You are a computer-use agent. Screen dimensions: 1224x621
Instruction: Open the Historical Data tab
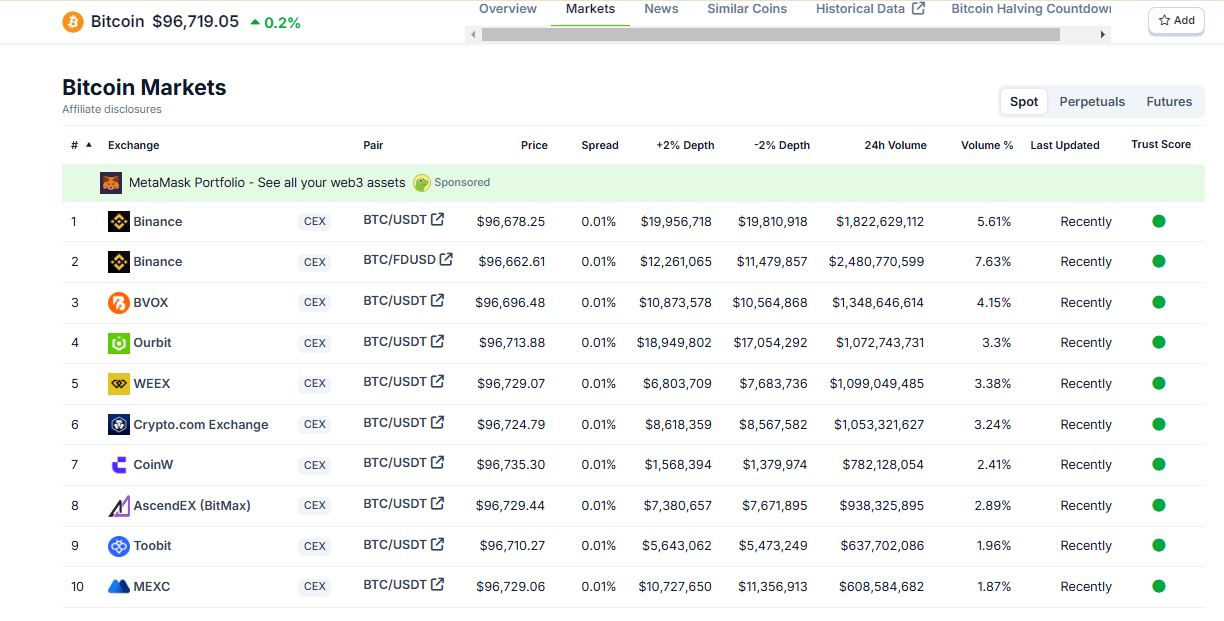(870, 9)
